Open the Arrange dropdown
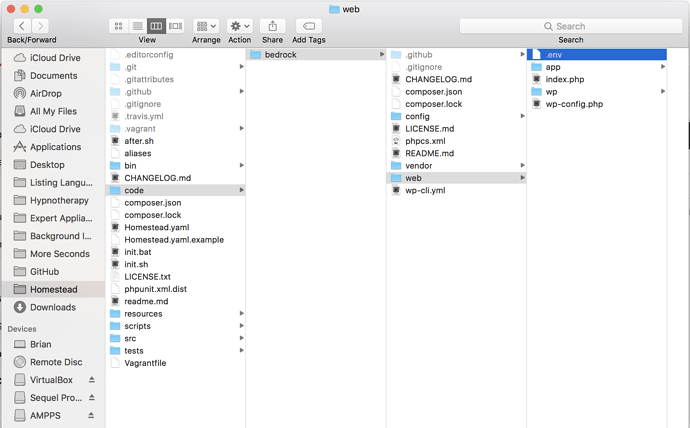 coord(206,26)
